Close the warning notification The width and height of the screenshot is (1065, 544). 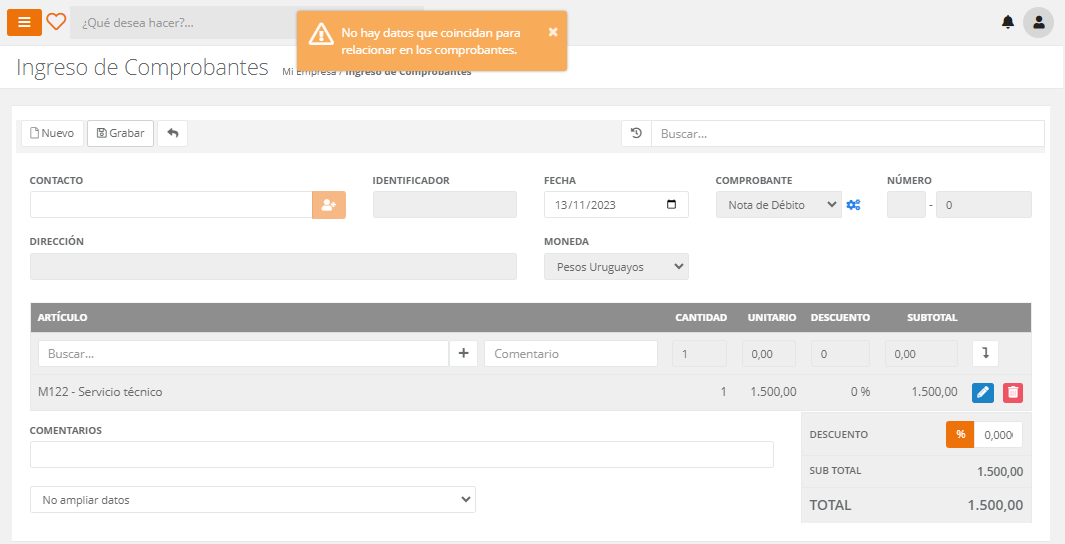click(553, 31)
